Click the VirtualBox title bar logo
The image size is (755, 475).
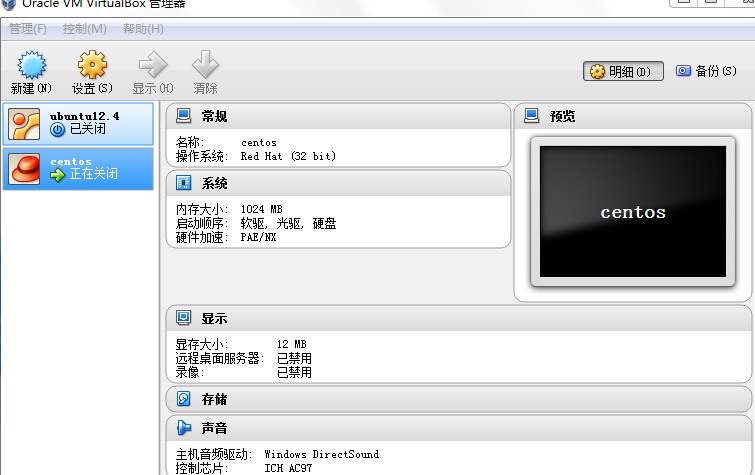[x=8, y=4]
